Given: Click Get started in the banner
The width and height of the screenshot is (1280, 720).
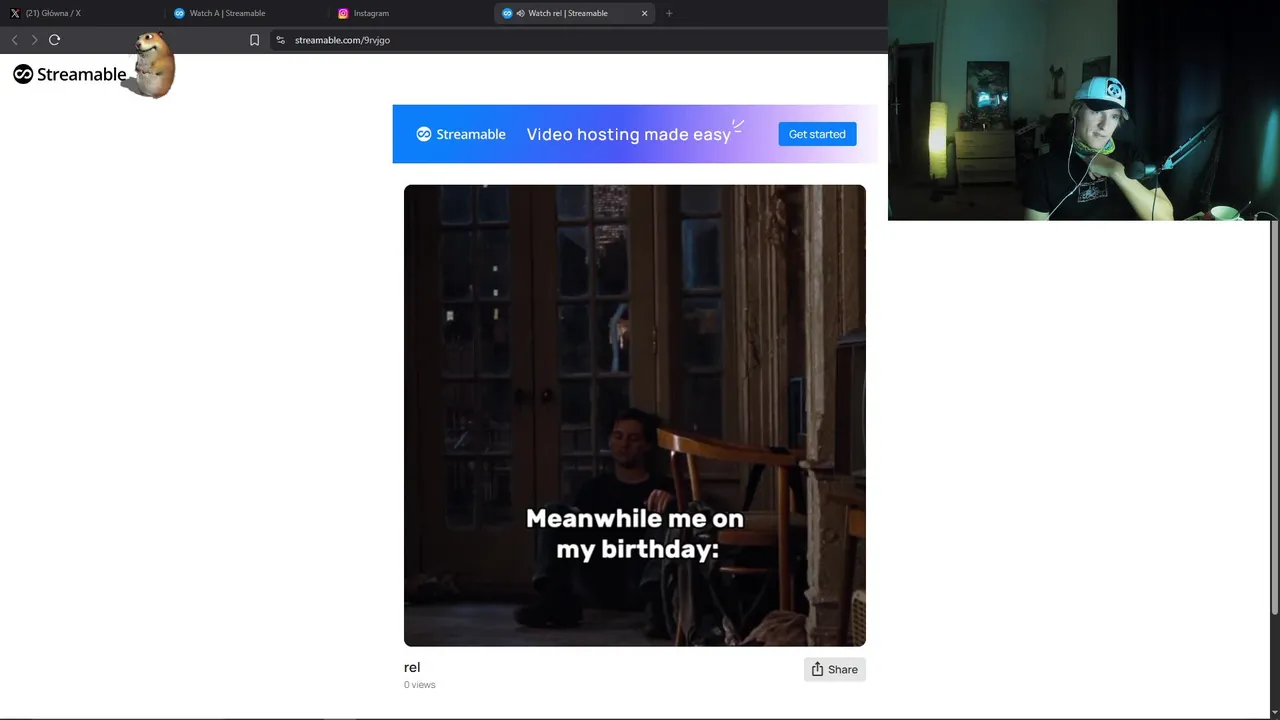Looking at the screenshot, I should (817, 134).
